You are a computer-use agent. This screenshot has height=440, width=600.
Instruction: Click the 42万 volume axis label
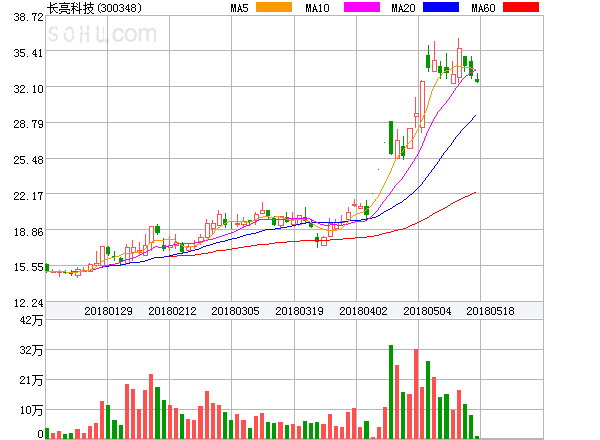(31, 320)
